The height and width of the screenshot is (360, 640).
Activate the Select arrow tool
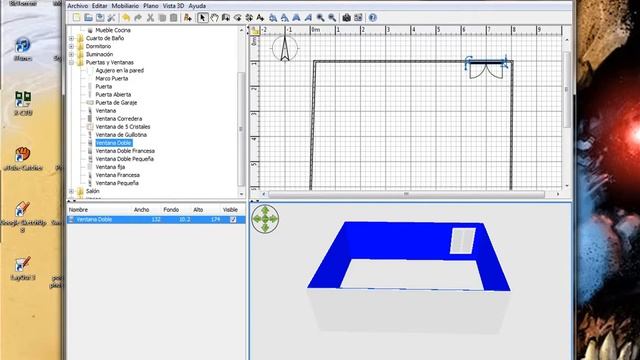point(202,18)
